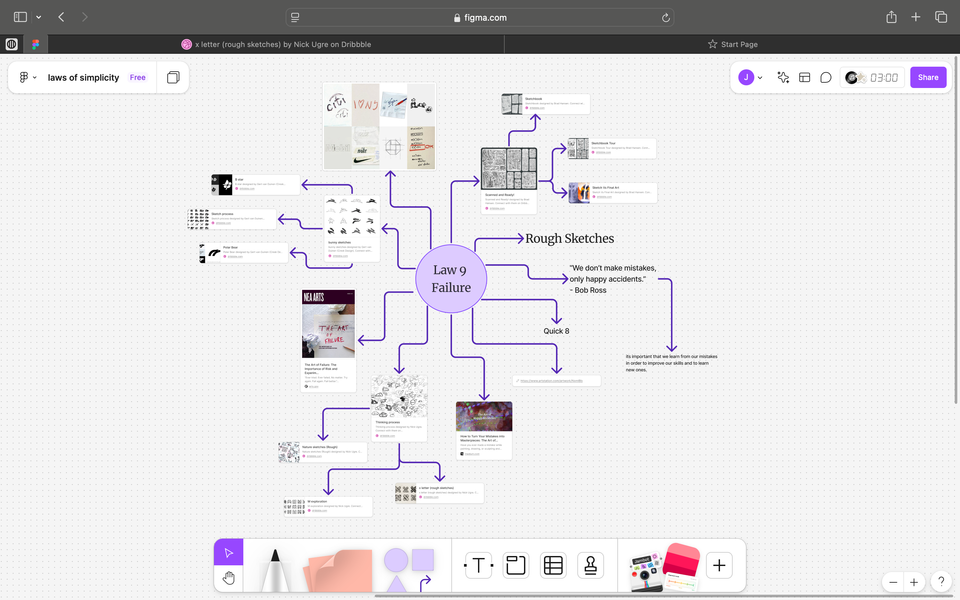960x600 pixels.
Task: Open the AI sparkle actions icon
Action: 783,77
